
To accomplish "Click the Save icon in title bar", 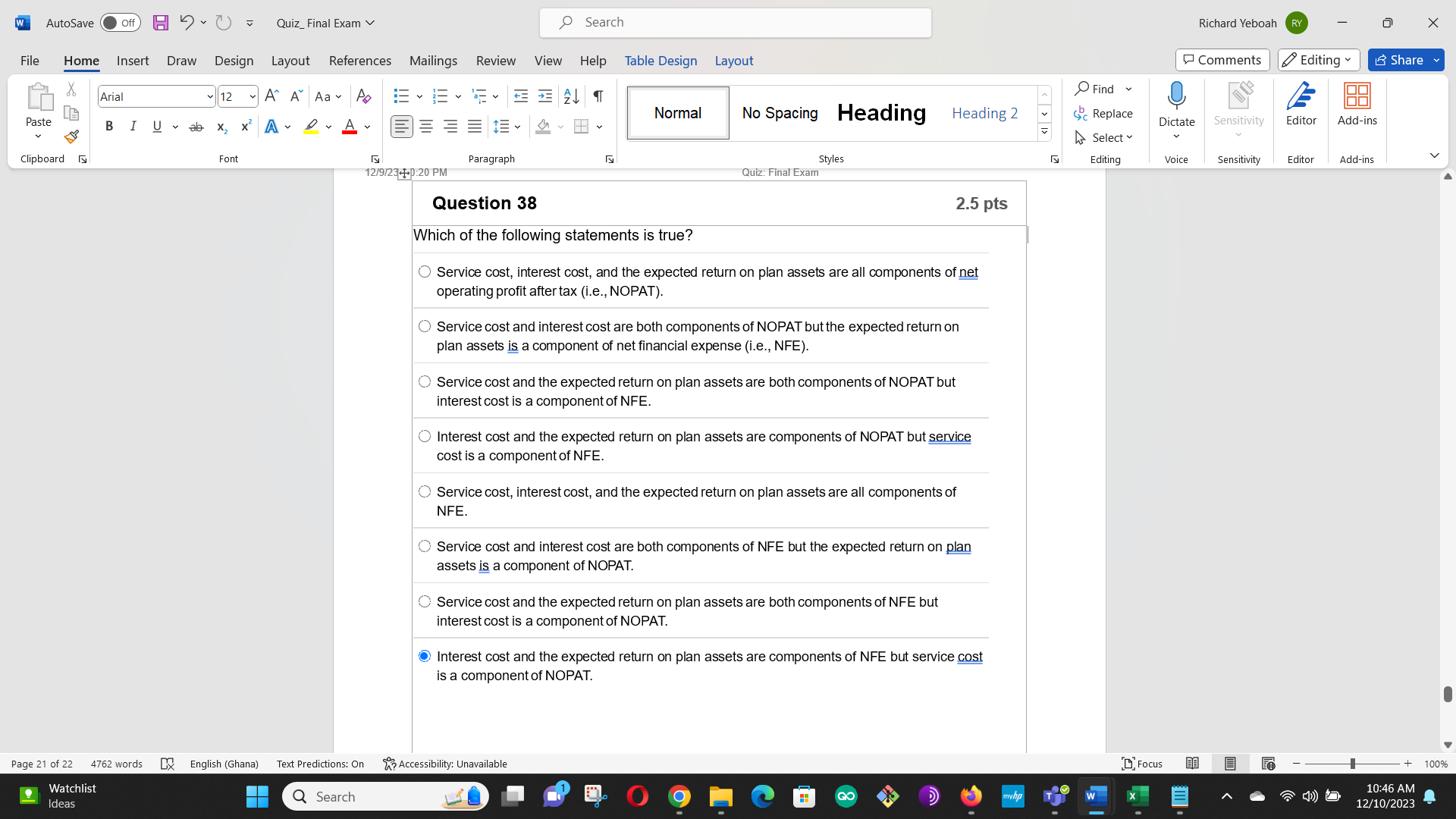I will pos(161,23).
